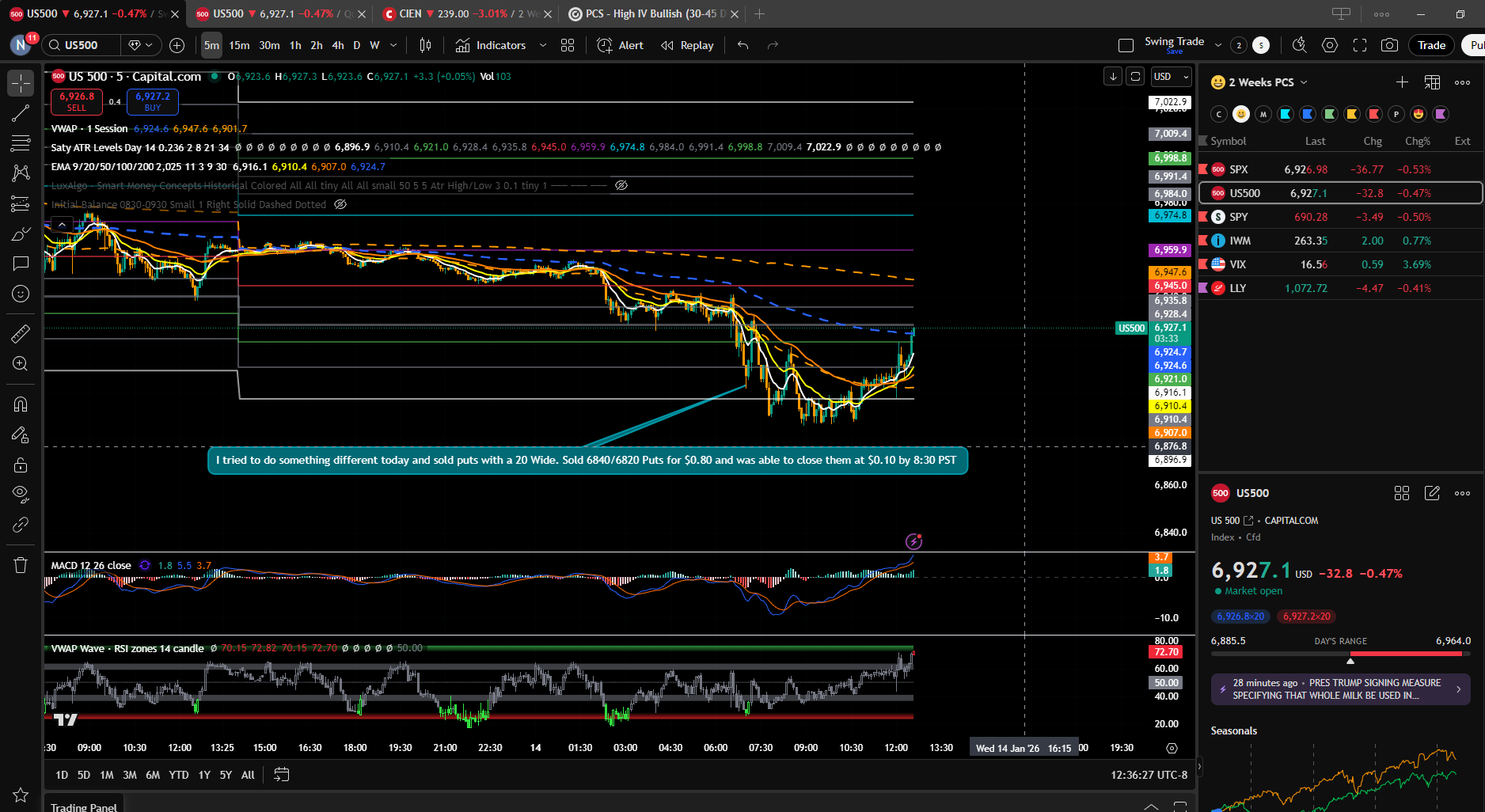
Task: Open the emoji icons tool
Action: 21,294
